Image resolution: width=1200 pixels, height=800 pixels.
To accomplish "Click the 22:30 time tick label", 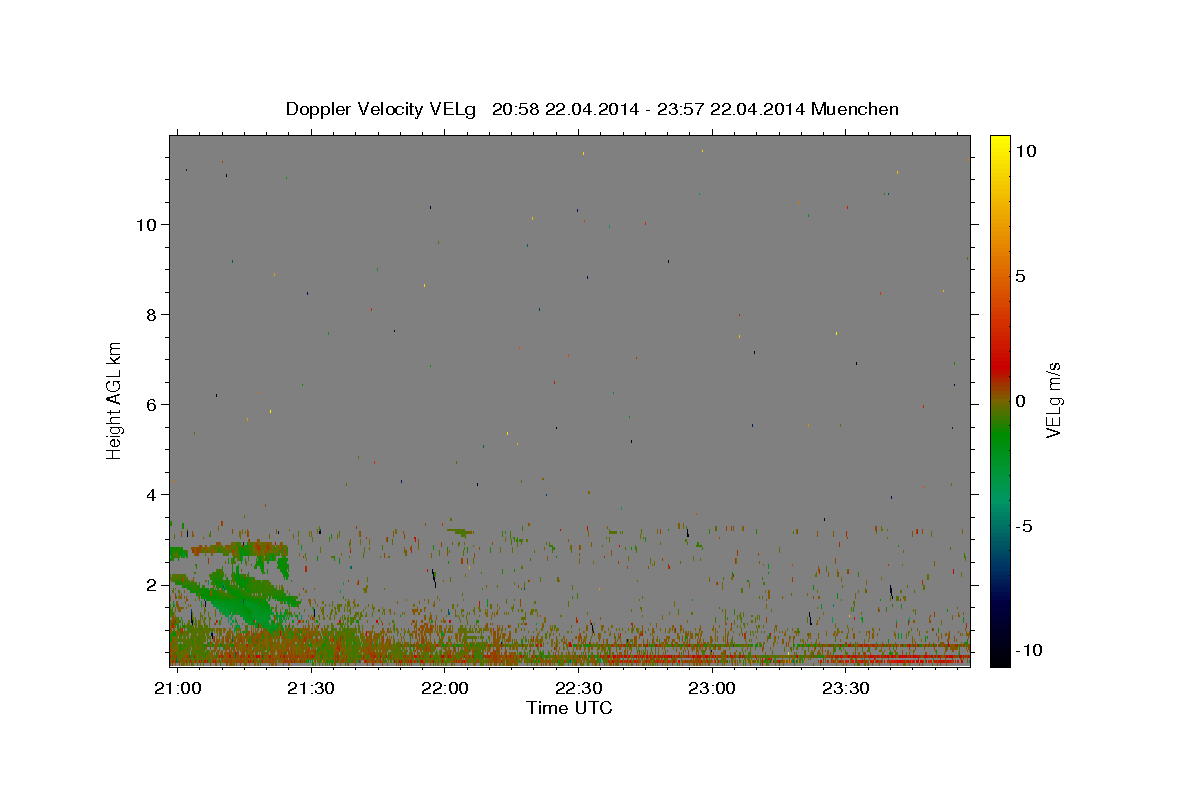I will (578, 689).
